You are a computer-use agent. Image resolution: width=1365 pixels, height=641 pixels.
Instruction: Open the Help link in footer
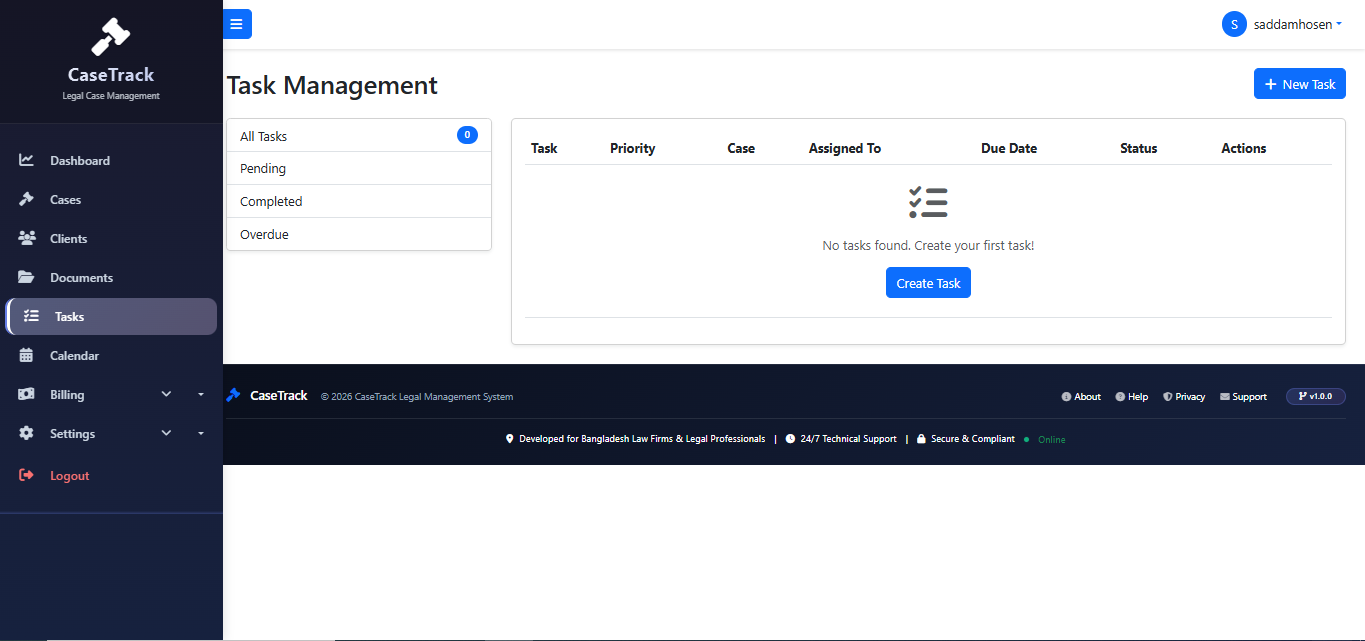point(1132,397)
